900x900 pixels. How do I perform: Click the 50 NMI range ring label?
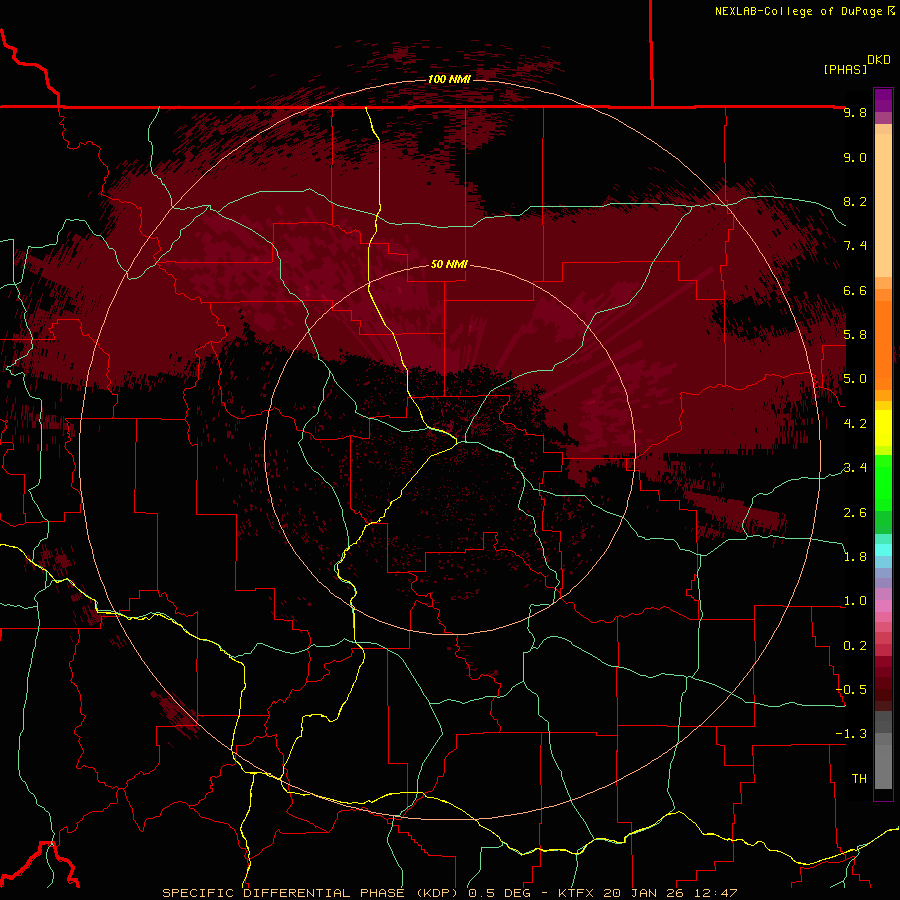coord(449,264)
